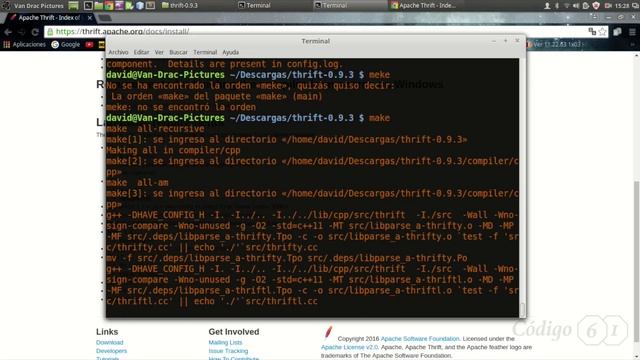Click the Chrome extension icon beside menu
Image resolution: width=640 pixels, height=360 pixels.
click(617, 31)
